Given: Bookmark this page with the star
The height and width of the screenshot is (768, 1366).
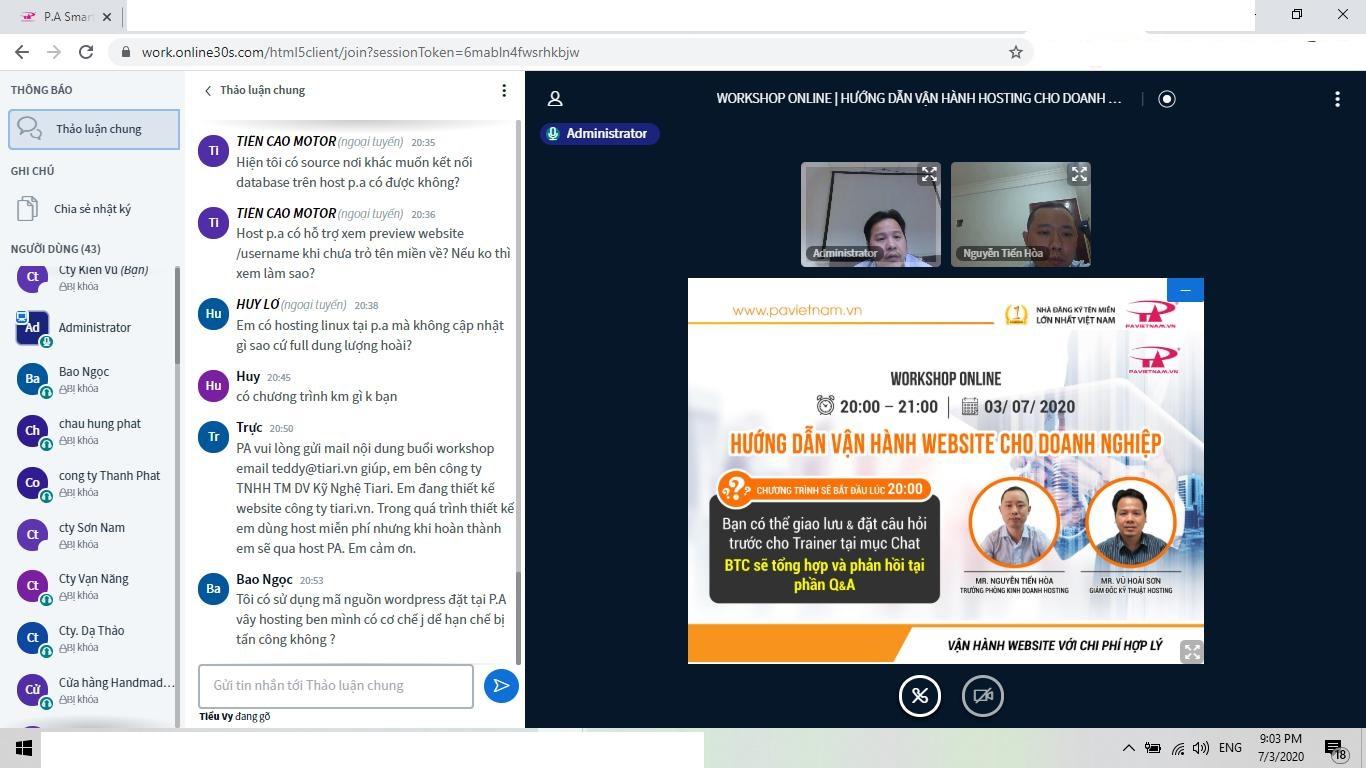Looking at the screenshot, I should pyautogui.click(x=1015, y=52).
